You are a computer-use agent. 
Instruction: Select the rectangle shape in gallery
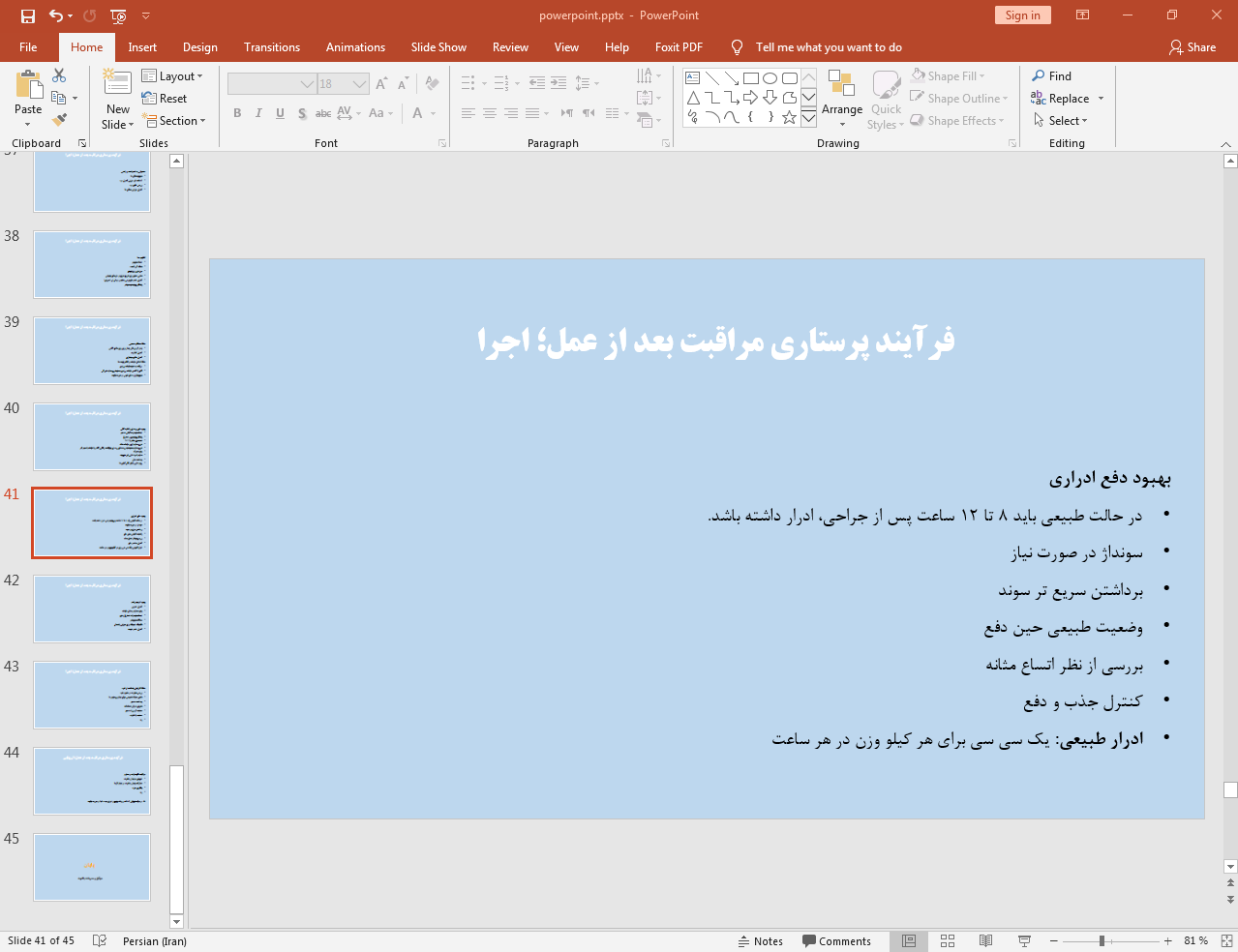[x=751, y=78]
